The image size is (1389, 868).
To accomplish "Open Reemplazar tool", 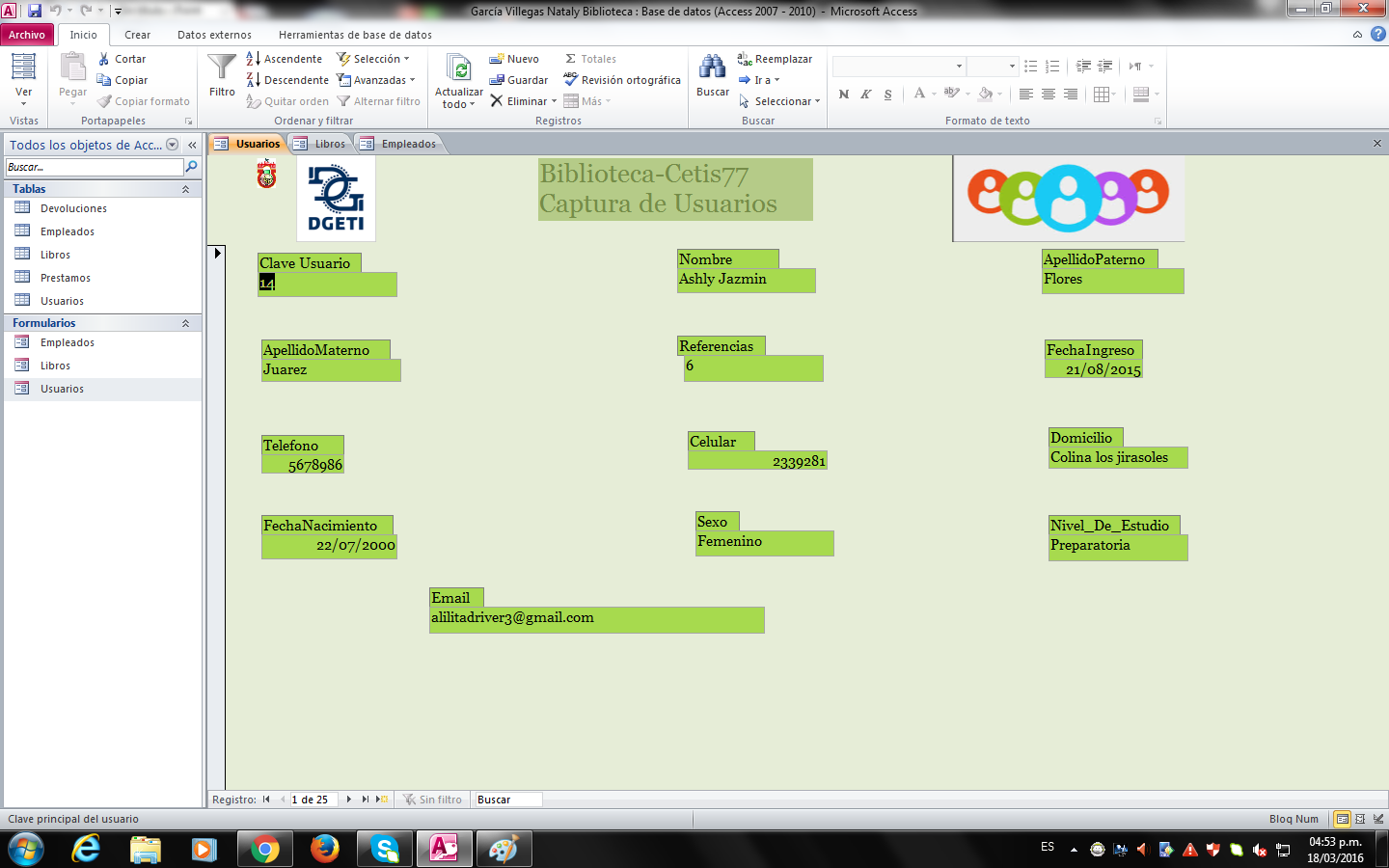I will coord(775,59).
